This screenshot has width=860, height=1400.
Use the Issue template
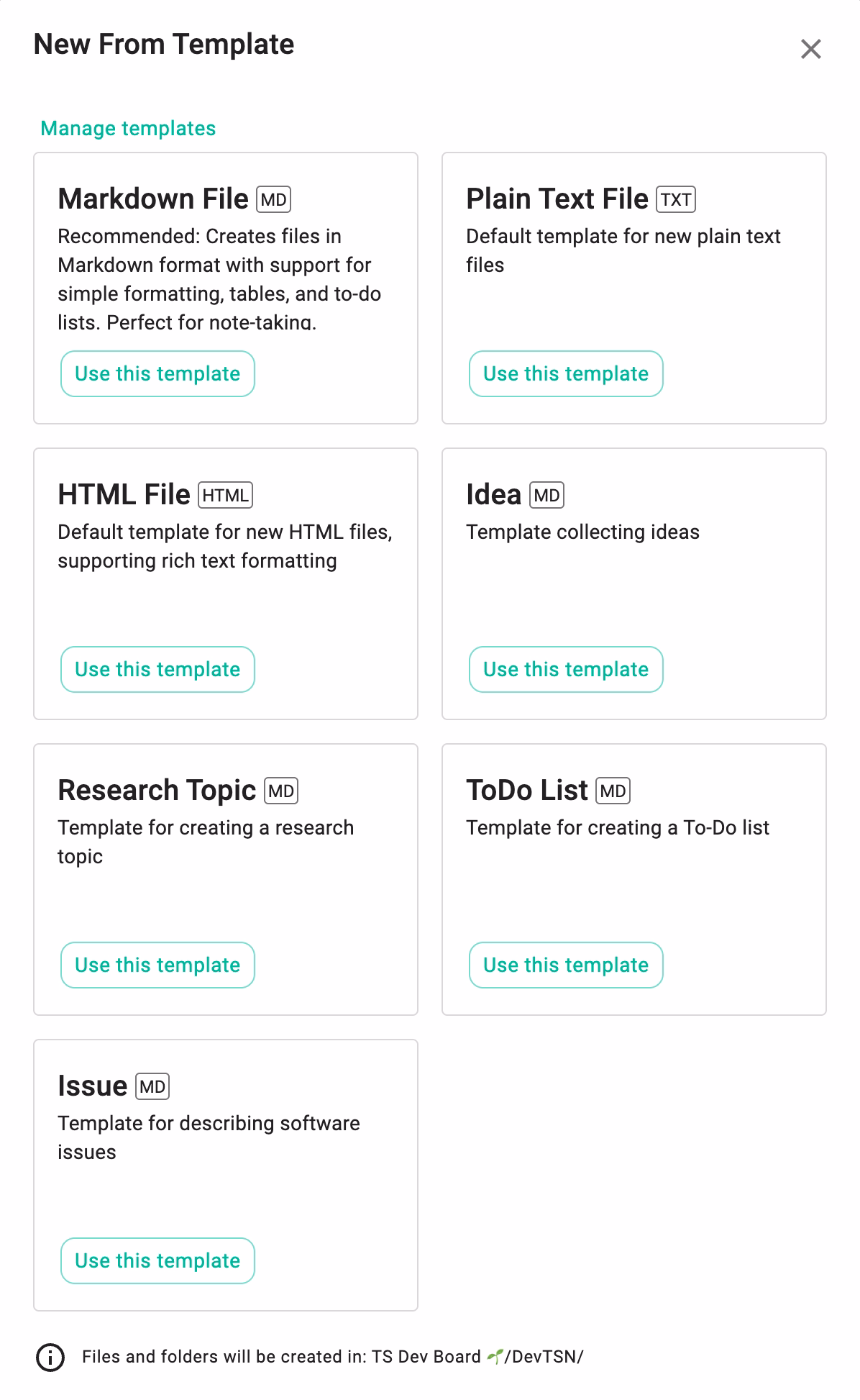[x=157, y=1260]
